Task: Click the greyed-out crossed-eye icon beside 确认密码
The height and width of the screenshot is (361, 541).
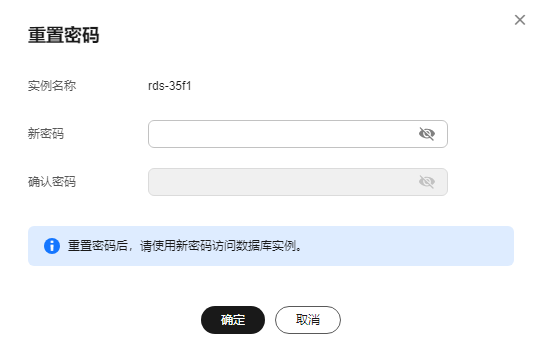Action: point(427,182)
